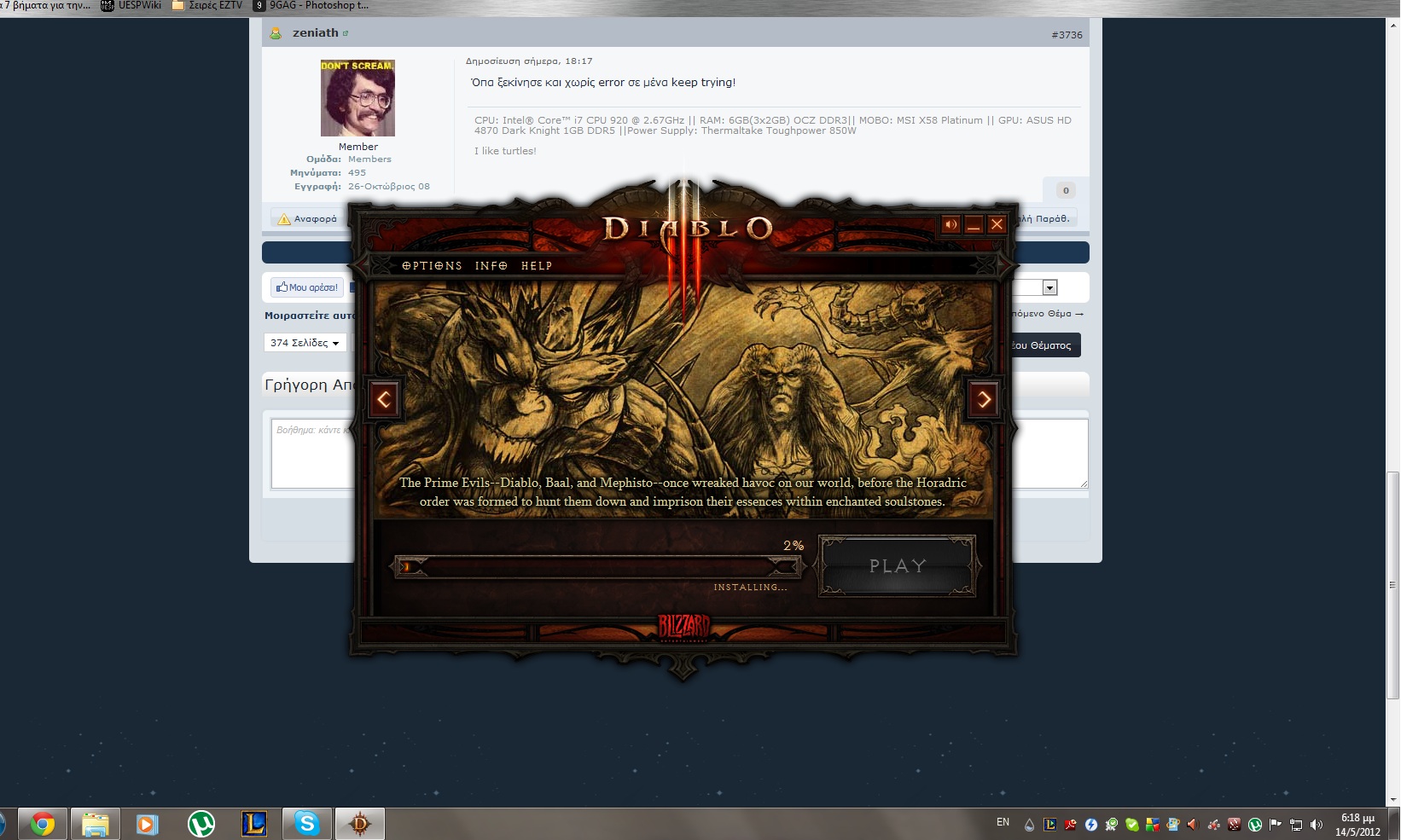Click the uTorrent tray icon
Screen dimensions: 1401x840
point(1255,825)
